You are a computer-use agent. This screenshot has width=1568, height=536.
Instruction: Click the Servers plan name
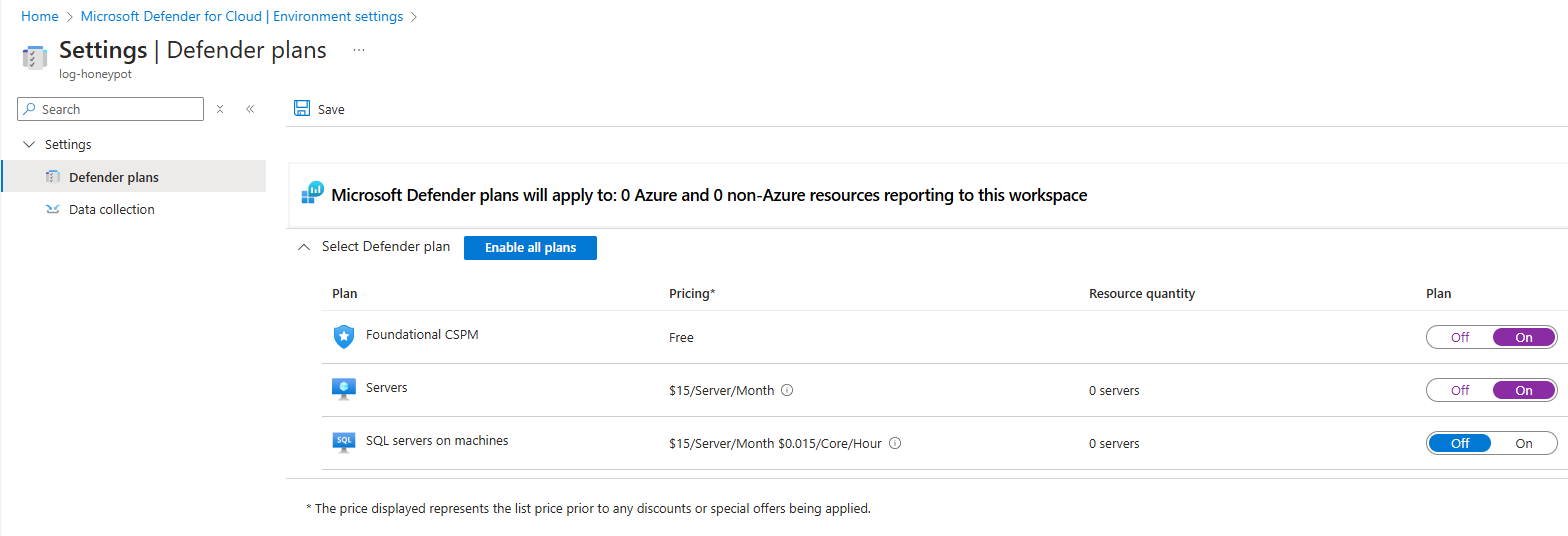(x=387, y=387)
